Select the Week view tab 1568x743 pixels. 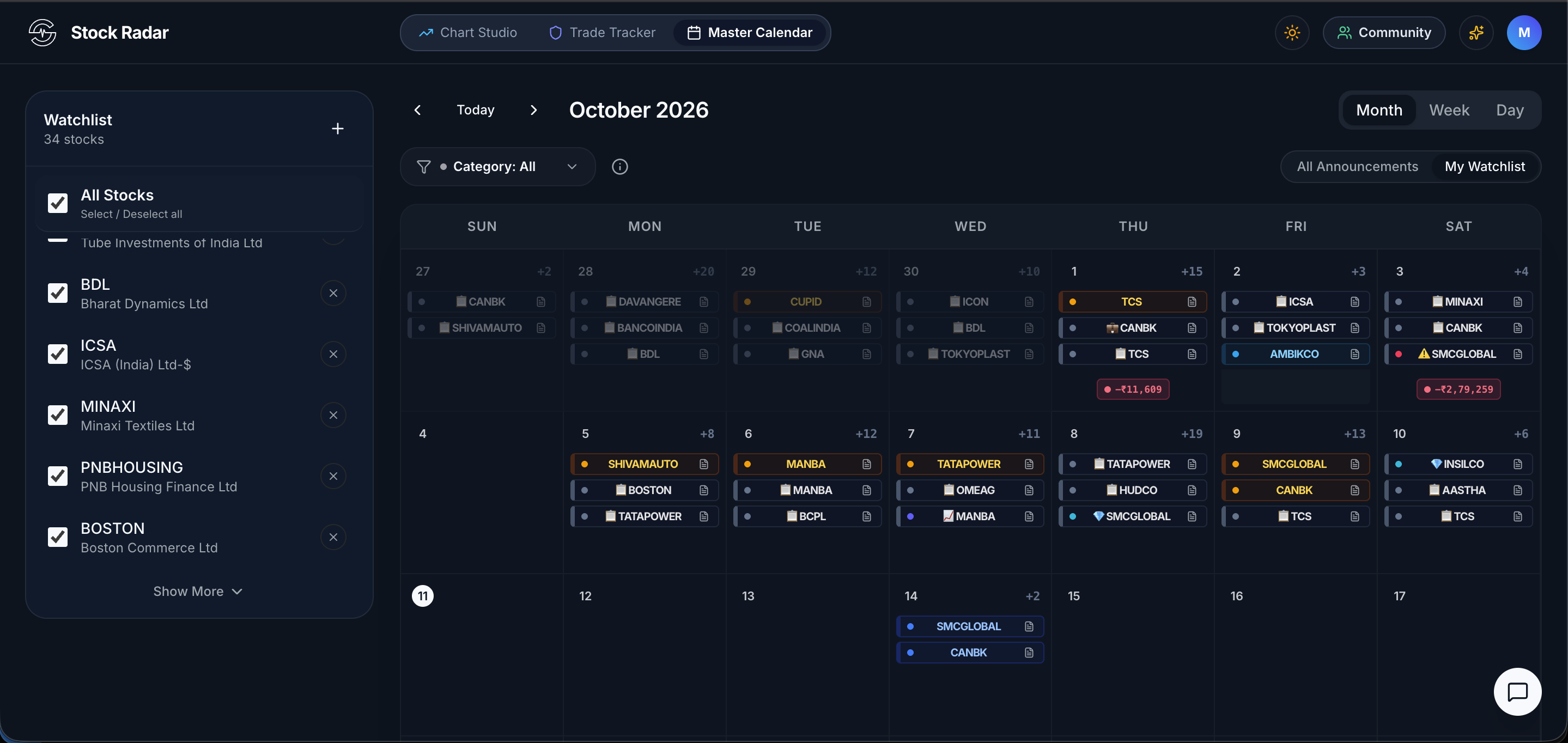click(x=1449, y=110)
